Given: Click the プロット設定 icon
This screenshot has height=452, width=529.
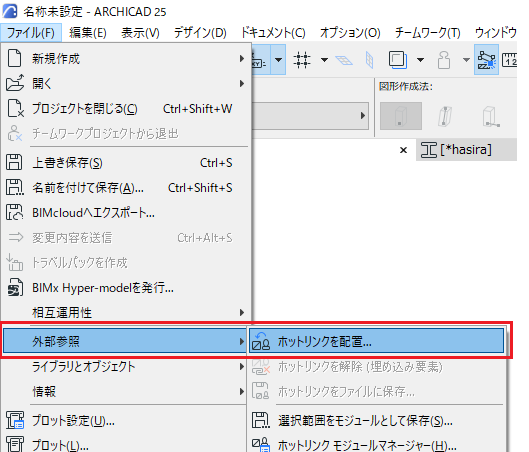Looking at the screenshot, I should pos(15,420).
